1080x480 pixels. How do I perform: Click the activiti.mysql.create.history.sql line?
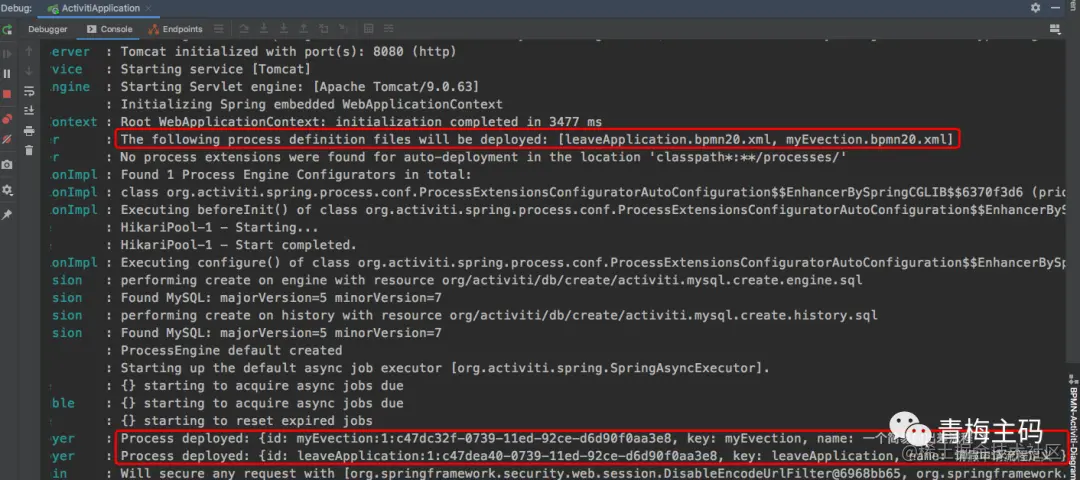click(x=499, y=315)
